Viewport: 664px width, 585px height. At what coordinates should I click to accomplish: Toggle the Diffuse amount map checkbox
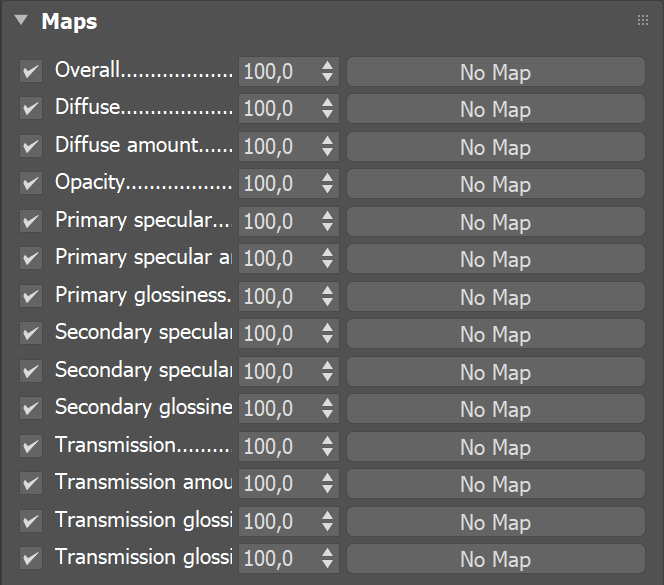[31, 146]
